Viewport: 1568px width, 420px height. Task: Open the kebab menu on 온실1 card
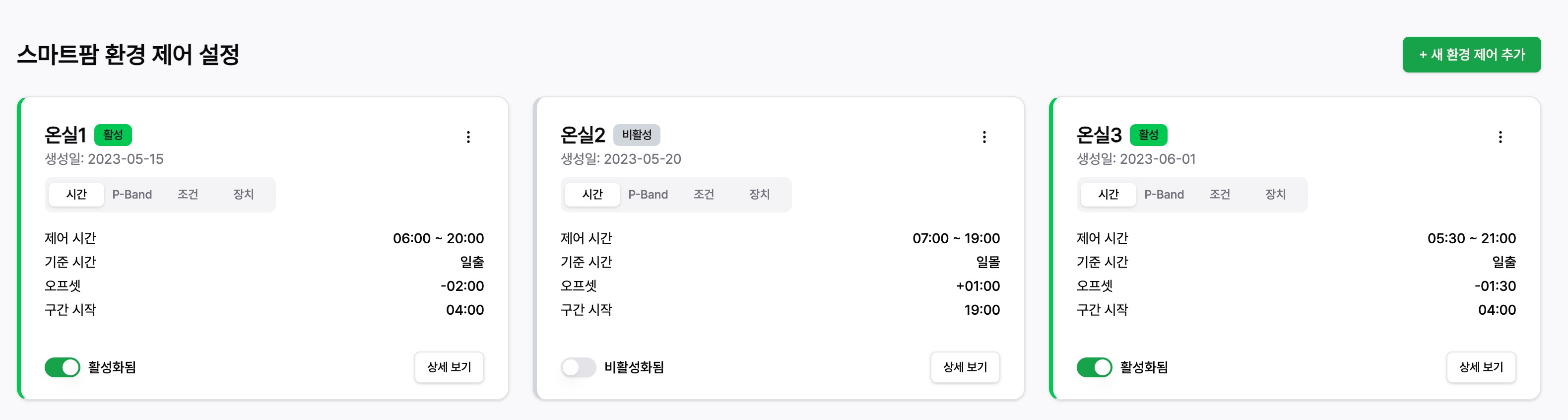[x=469, y=137]
